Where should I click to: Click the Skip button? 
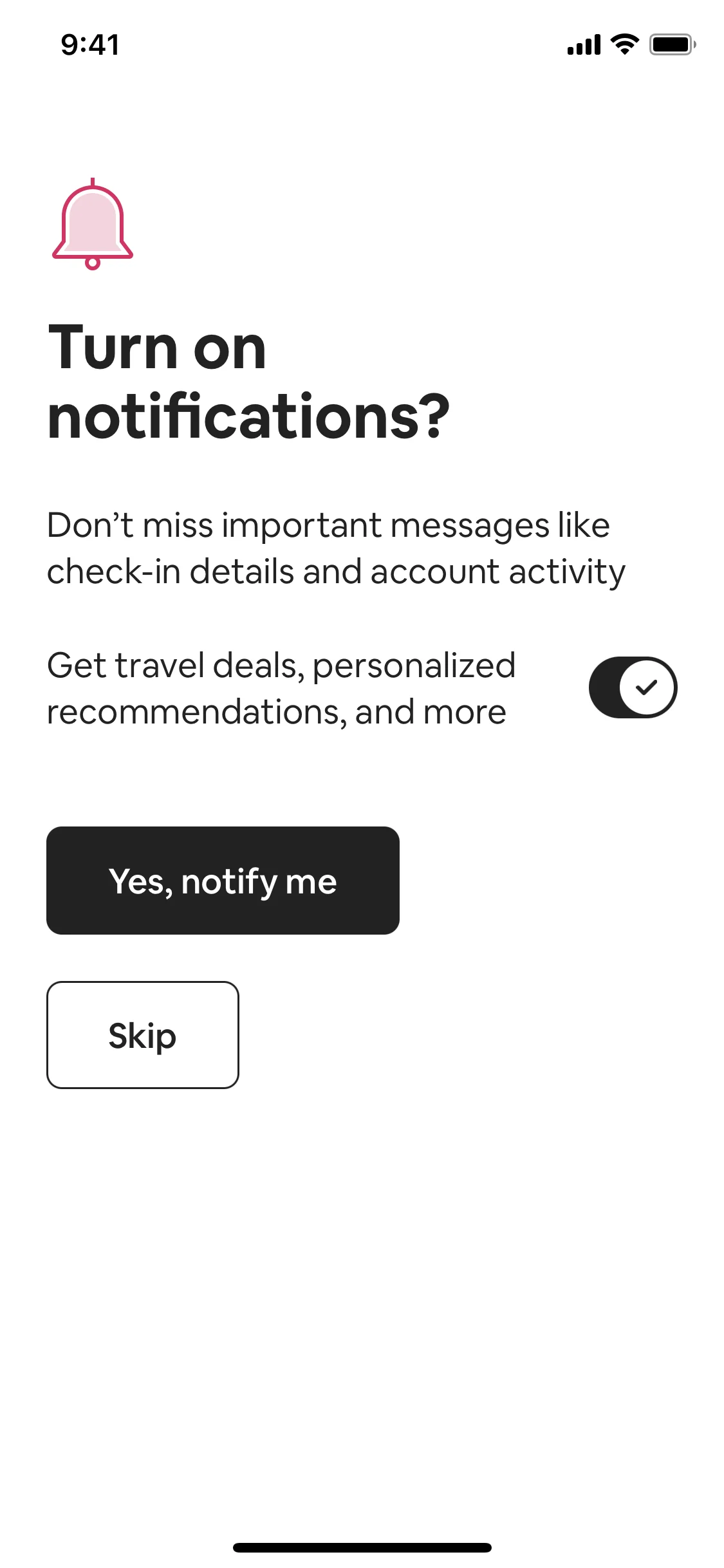click(x=142, y=1035)
